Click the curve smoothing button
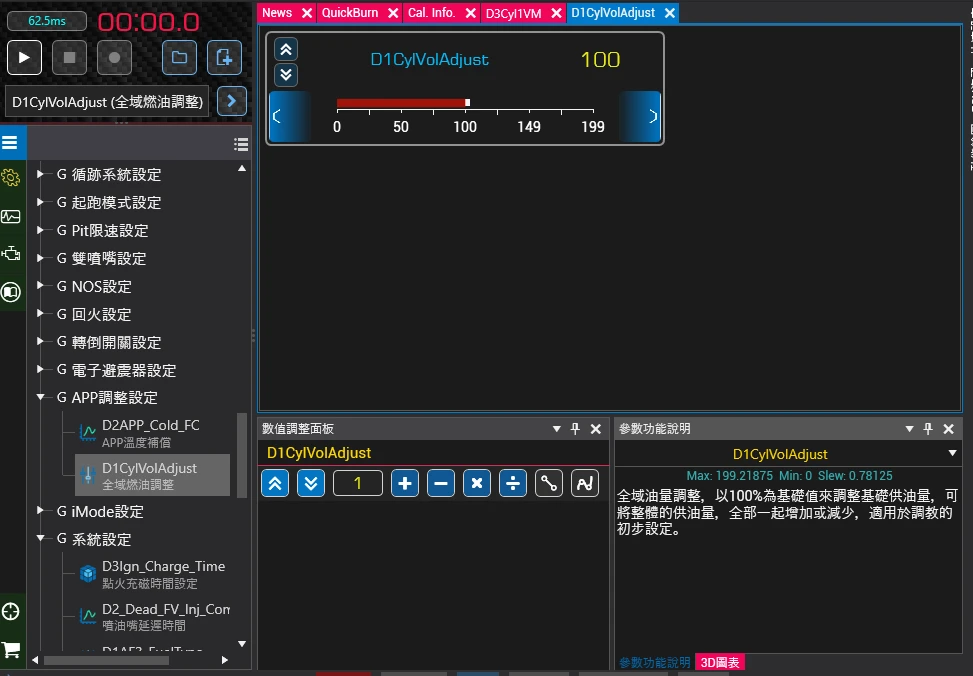The width and height of the screenshot is (973, 676). click(x=585, y=484)
